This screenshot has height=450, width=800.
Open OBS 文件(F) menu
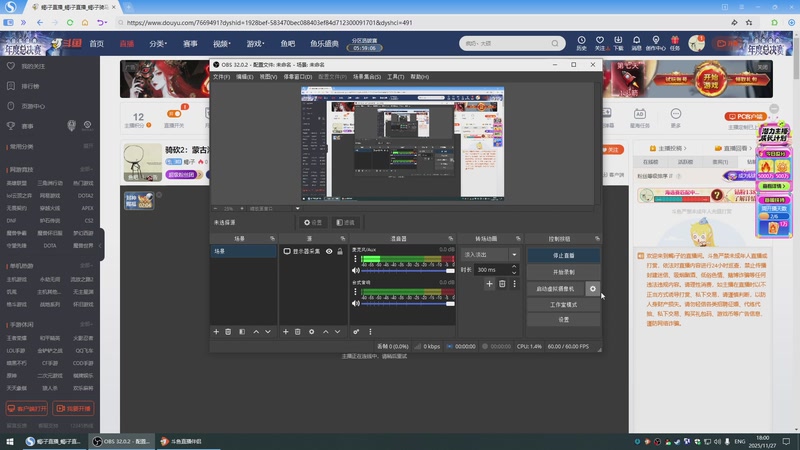click(221, 77)
